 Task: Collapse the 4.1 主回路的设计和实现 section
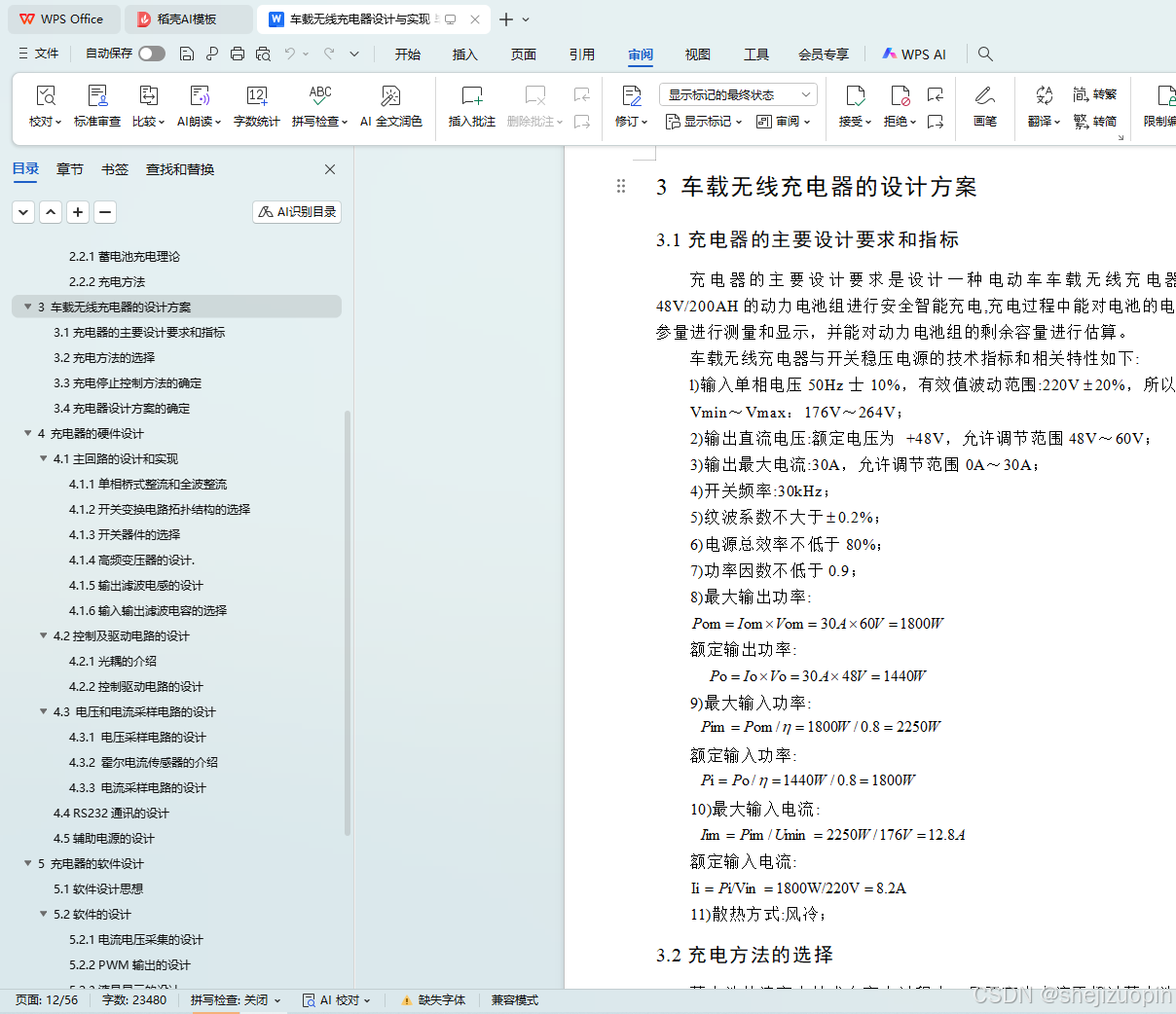[43, 458]
